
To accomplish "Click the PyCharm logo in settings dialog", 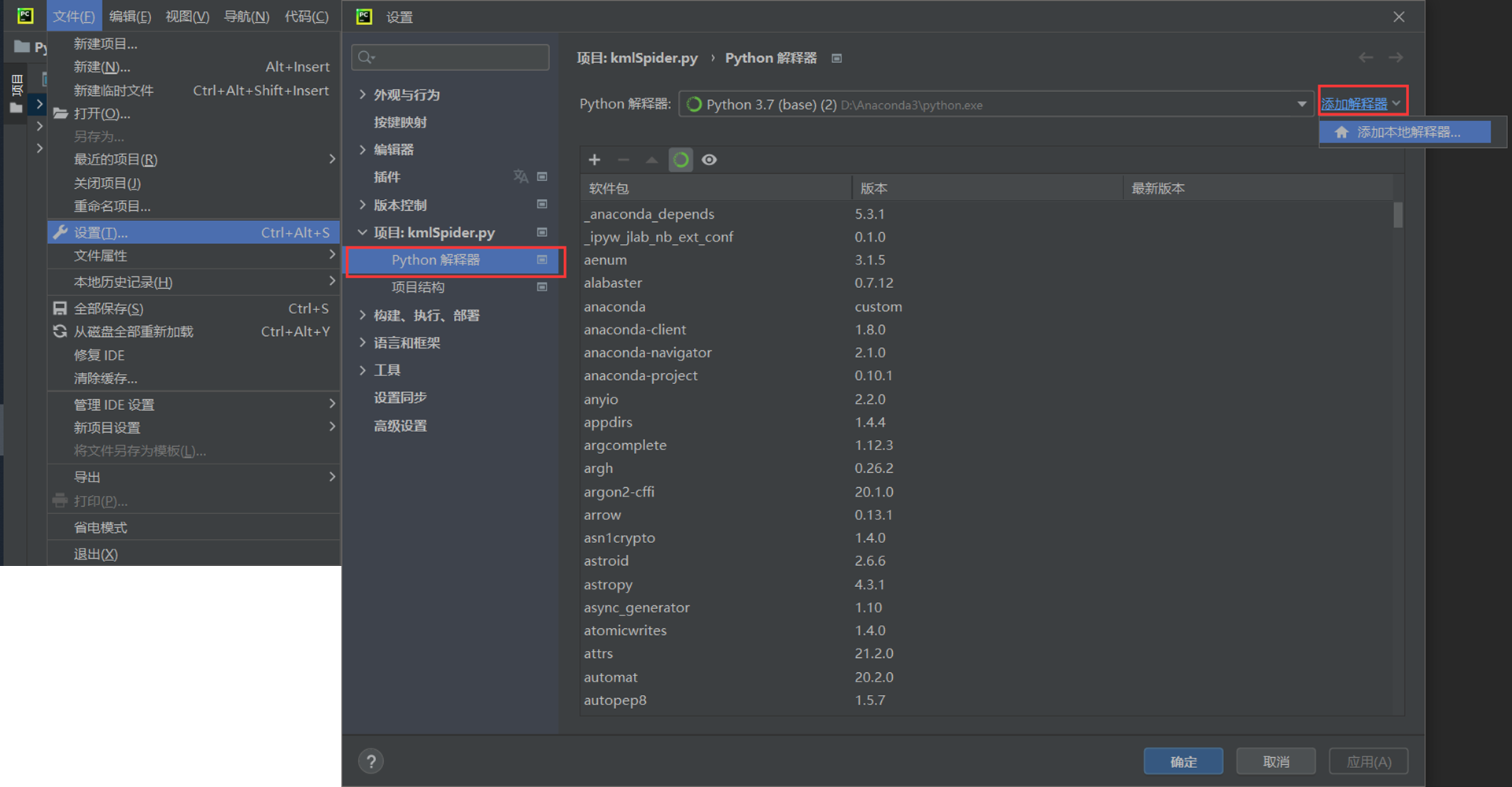I will [x=364, y=17].
